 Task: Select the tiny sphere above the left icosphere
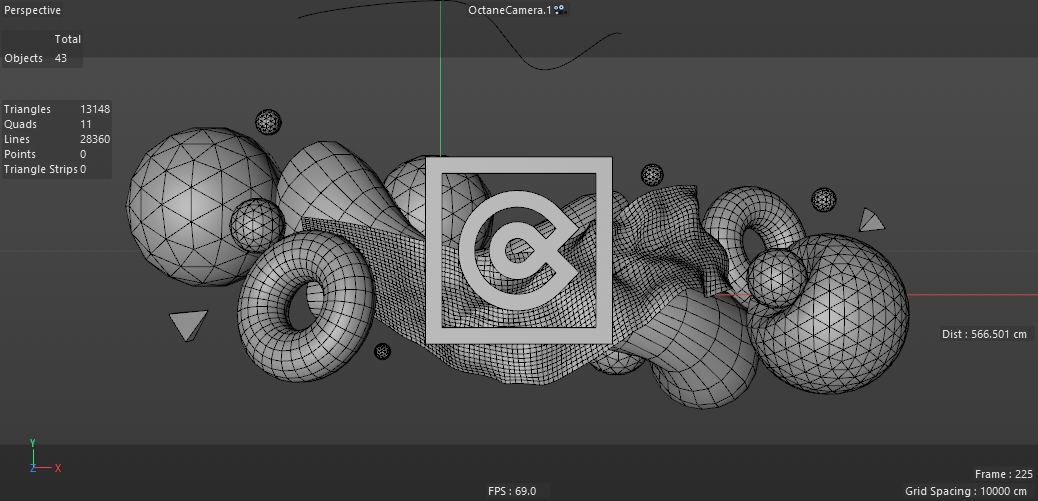pos(268,122)
